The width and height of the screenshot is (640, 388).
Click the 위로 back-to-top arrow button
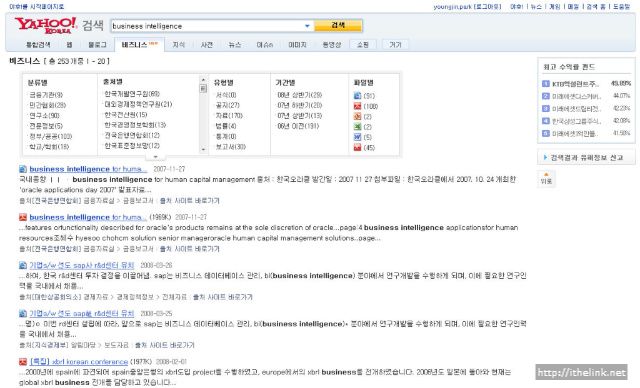point(546,178)
